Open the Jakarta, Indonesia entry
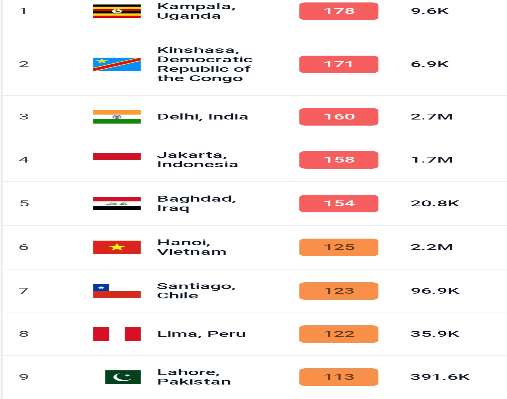 click(197, 160)
